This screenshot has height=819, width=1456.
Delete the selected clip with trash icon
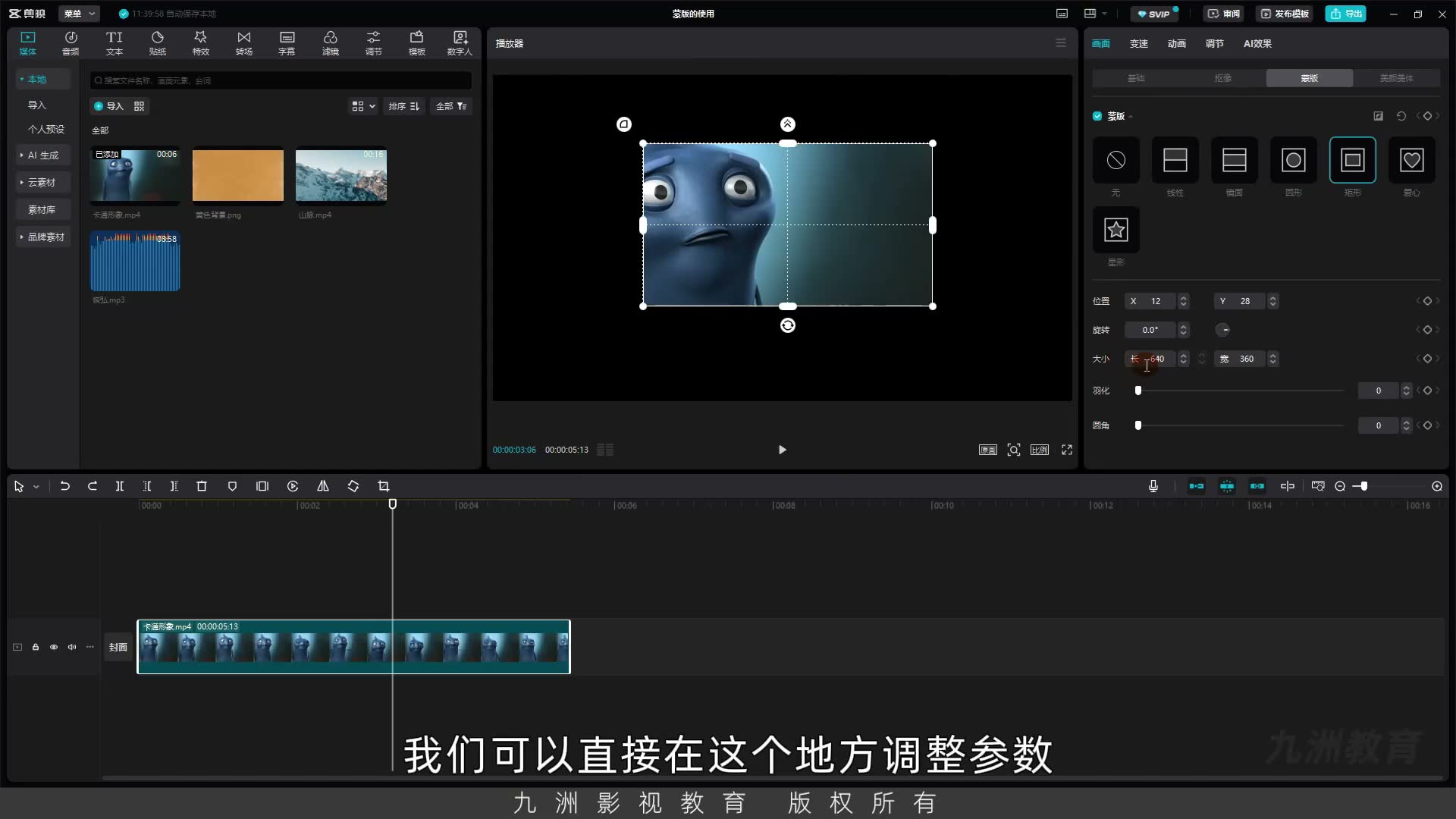[202, 486]
